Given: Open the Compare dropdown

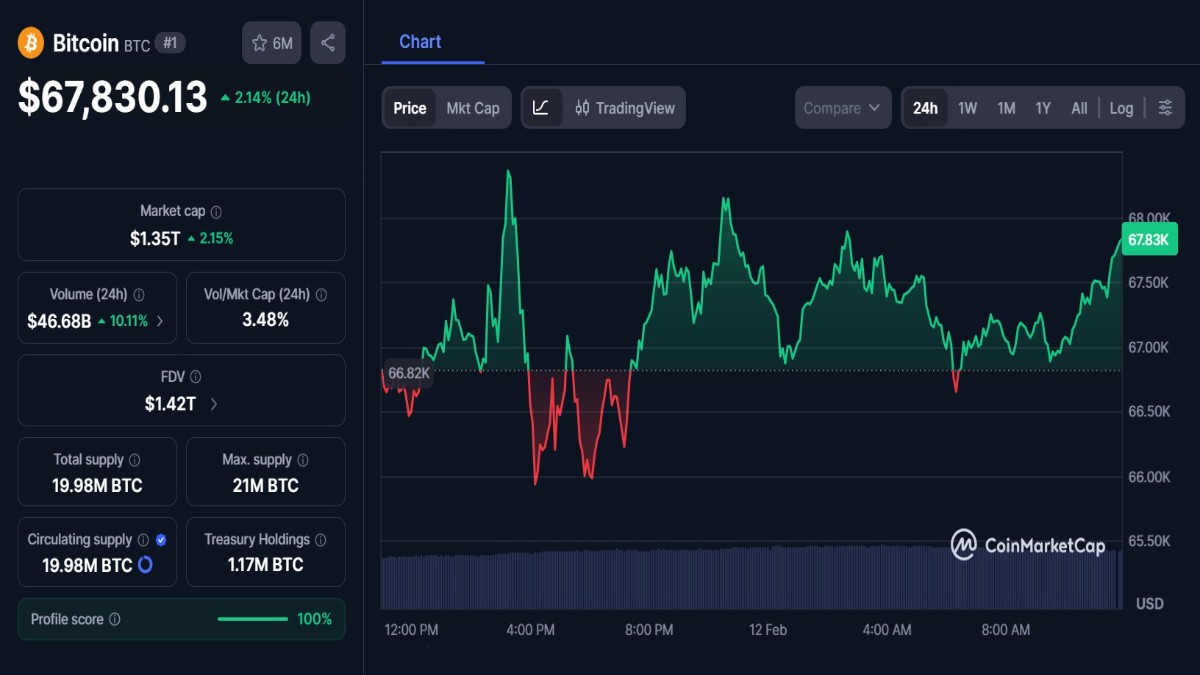Looking at the screenshot, I should point(842,107).
